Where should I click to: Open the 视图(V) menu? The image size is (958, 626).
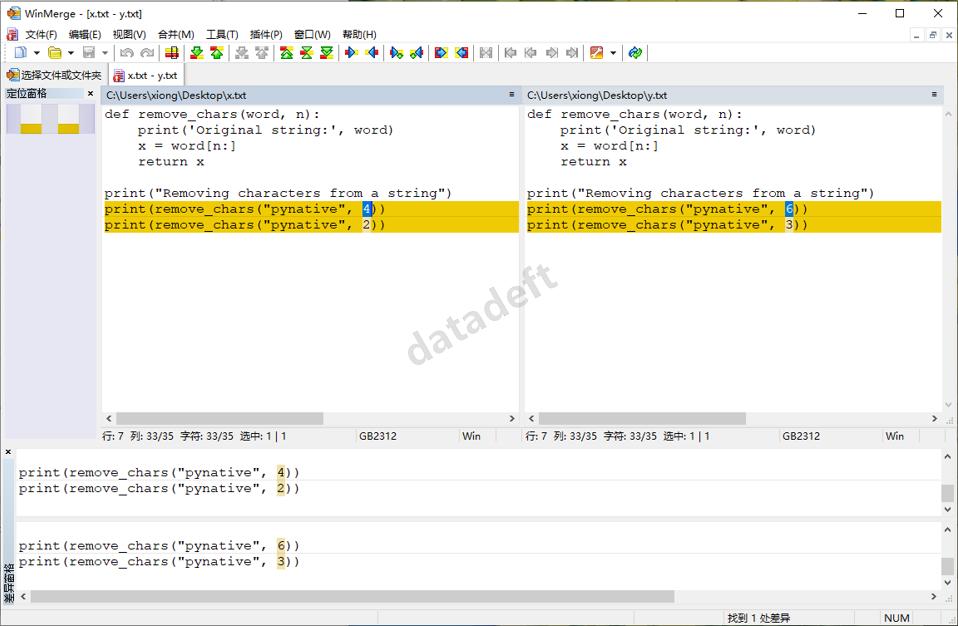(x=129, y=35)
